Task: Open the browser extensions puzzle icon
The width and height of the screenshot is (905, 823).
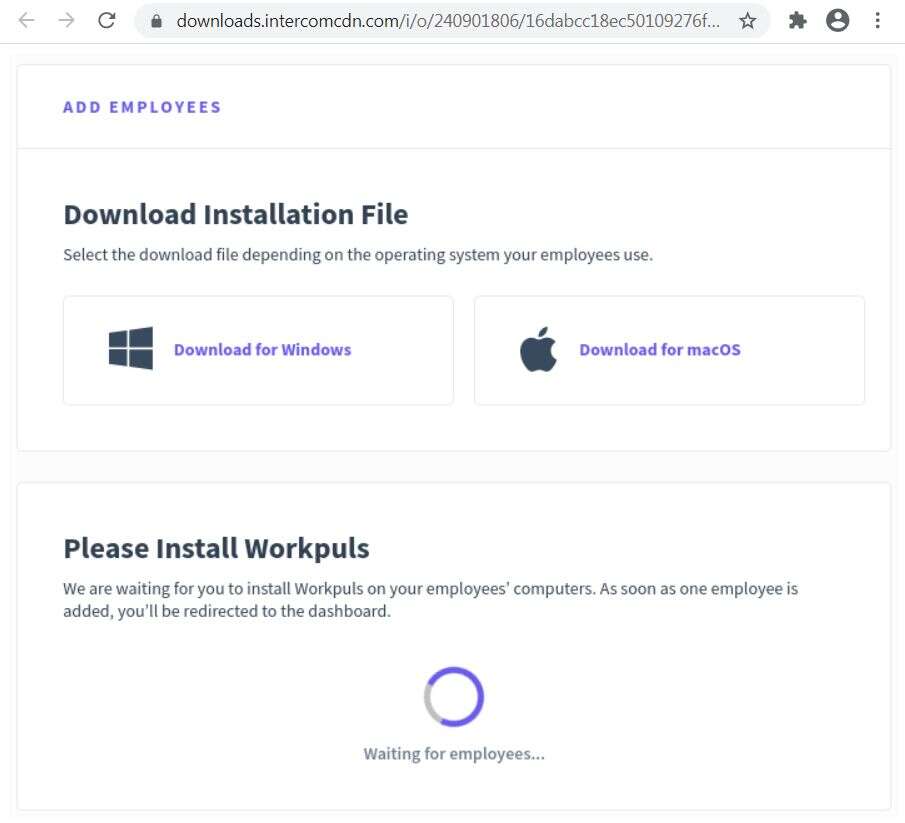Action: [x=797, y=19]
